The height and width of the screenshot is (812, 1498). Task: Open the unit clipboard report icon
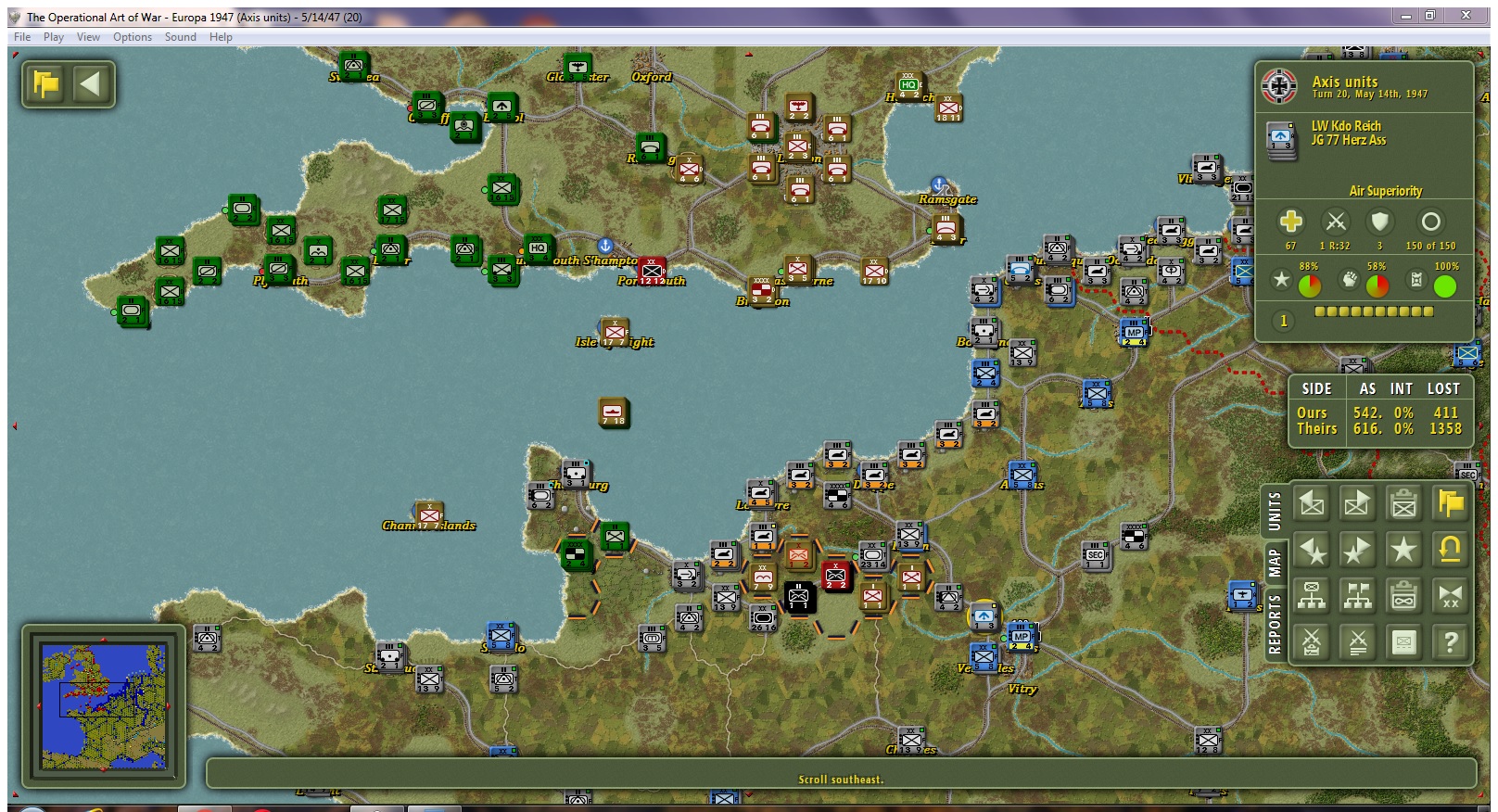click(x=1403, y=503)
